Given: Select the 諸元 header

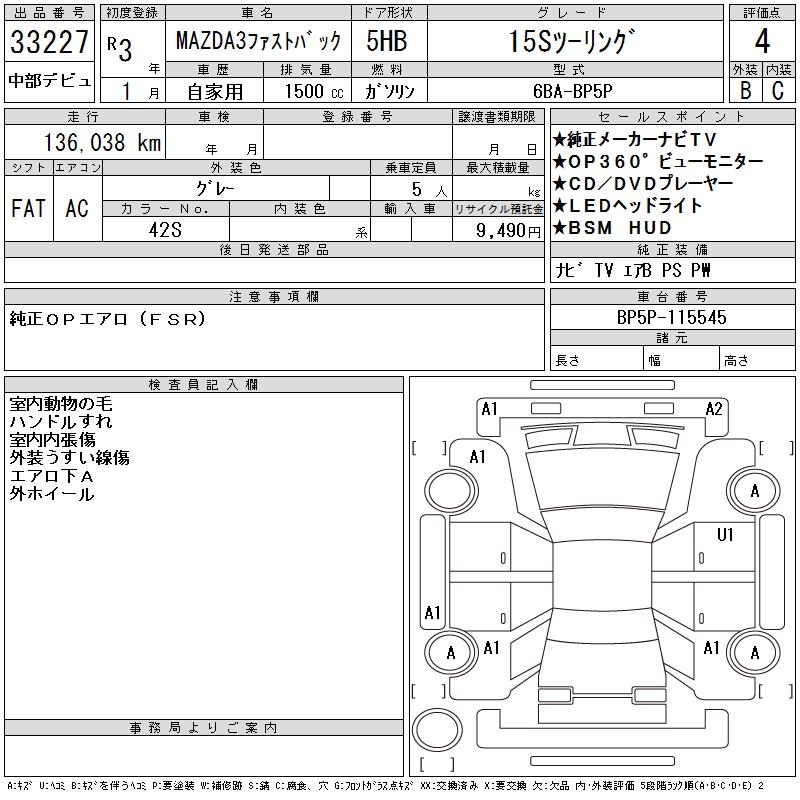Looking at the screenshot, I should 672,338.
